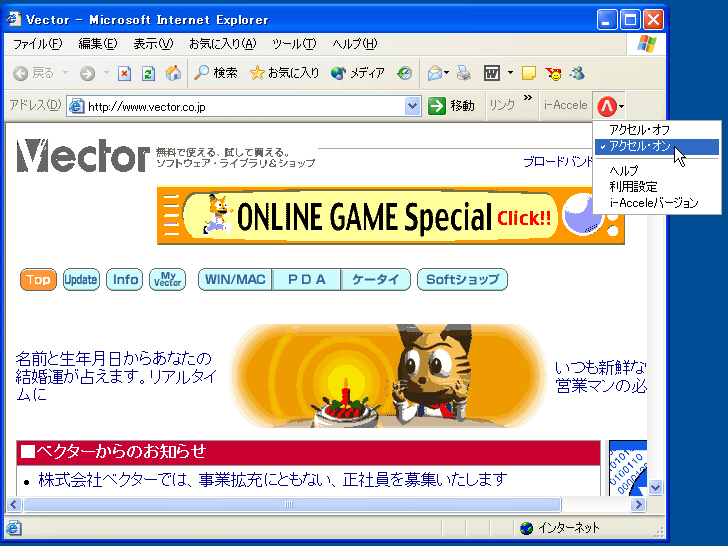Open the address bar URL dropdown
728x546 pixels.
[x=412, y=106]
